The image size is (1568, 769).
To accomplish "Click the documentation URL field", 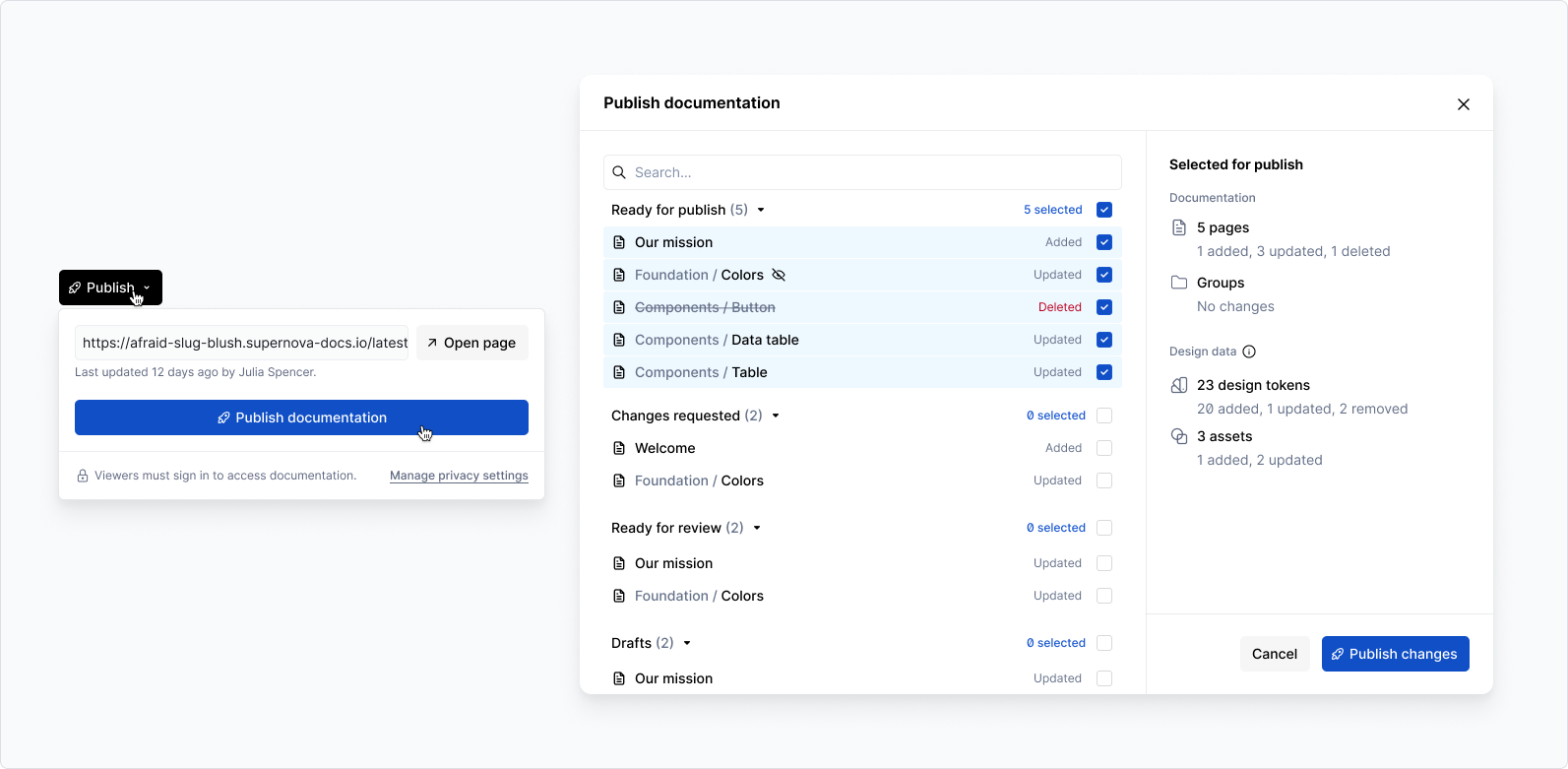I will [x=241, y=343].
